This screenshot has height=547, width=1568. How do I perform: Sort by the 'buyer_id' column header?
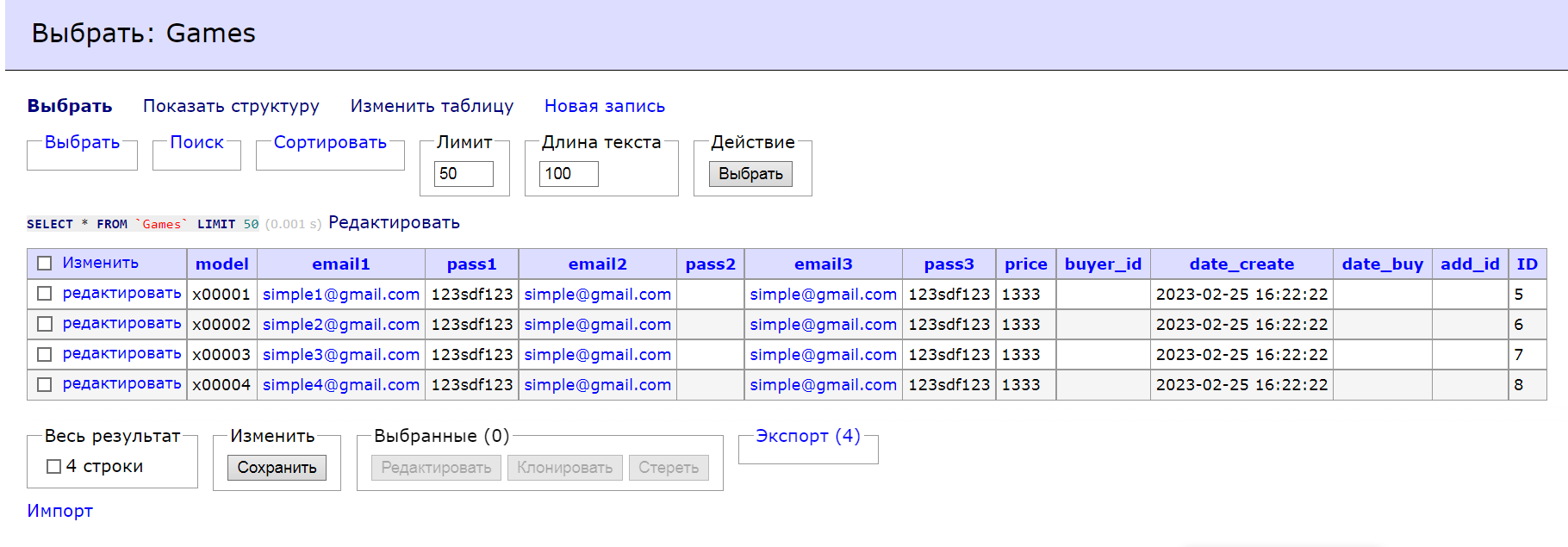coord(1103,264)
